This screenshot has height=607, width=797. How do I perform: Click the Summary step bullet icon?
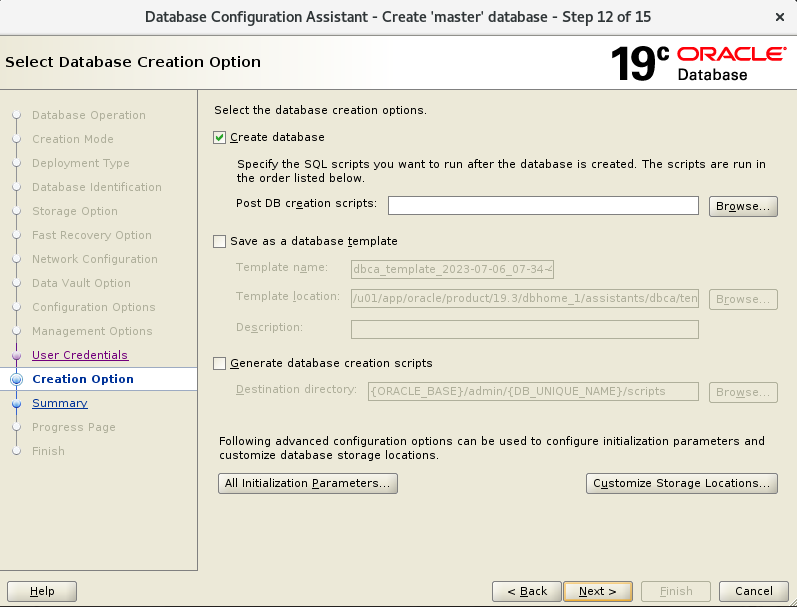[x=16, y=404]
